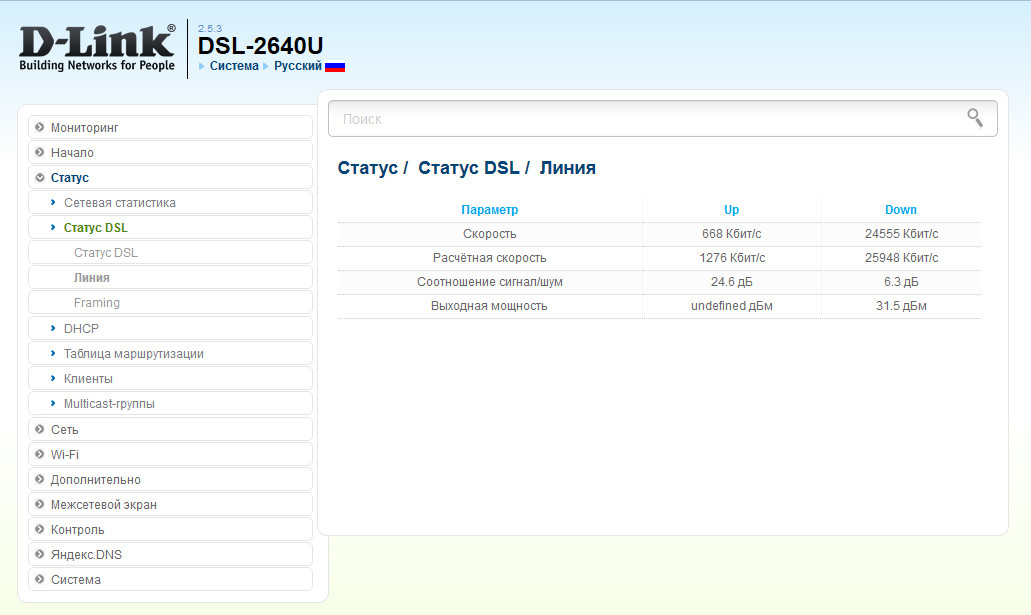This screenshot has width=1031, height=615.
Task: Open the Клиенты status item
Action: point(88,379)
